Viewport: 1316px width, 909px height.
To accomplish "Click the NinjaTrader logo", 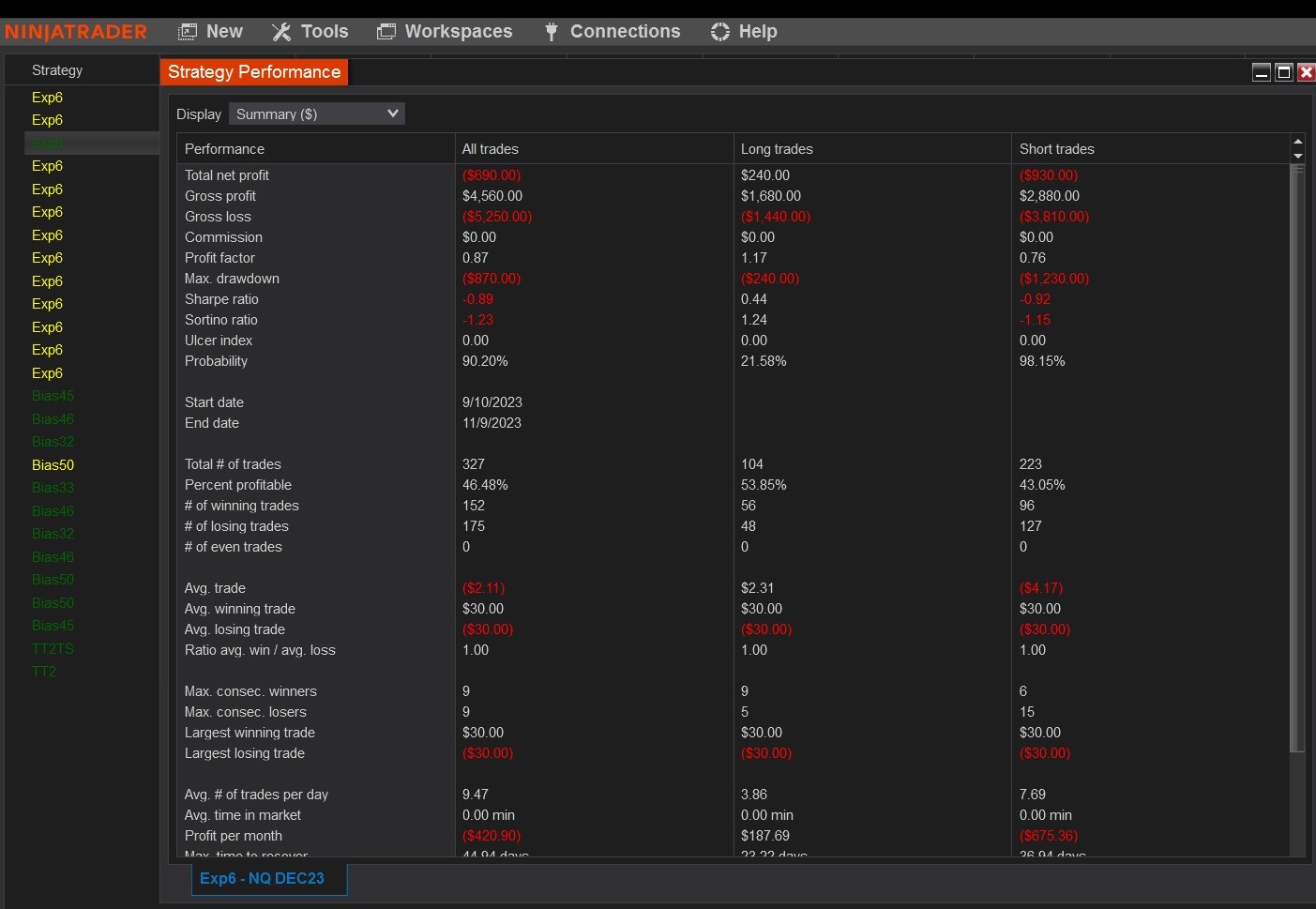I will click(x=76, y=32).
